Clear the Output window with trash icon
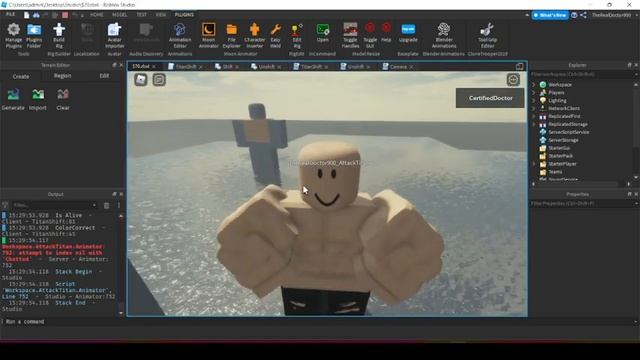Screen dimensions: 640x360 tap(107, 205)
